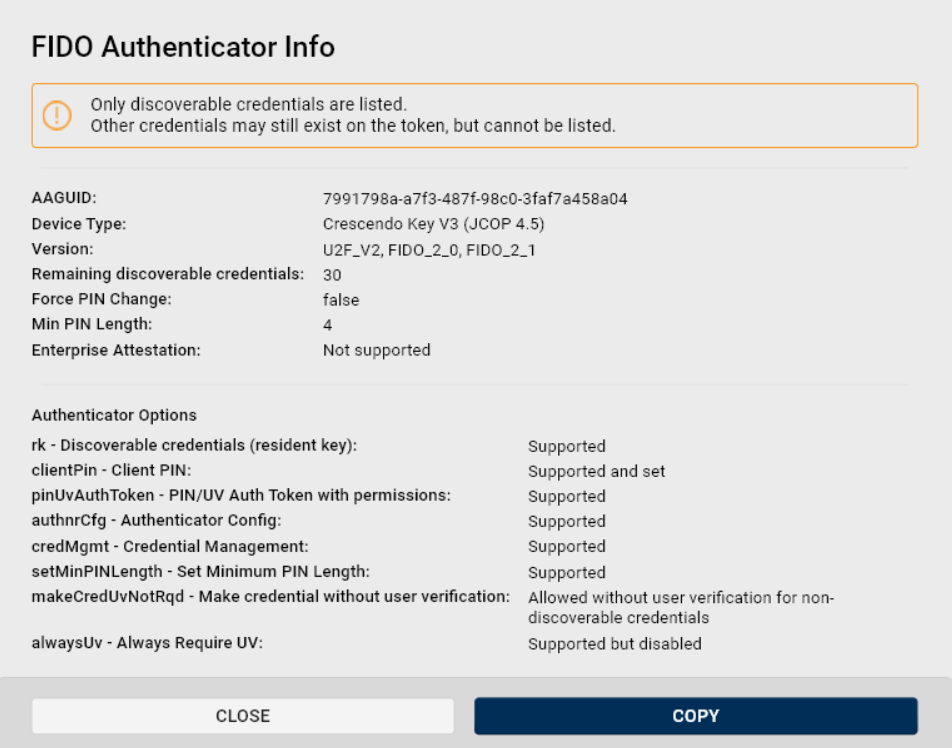Click the Enterprise Attestation 'Not supported' value
The height and width of the screenshot is (748, 952).
coord(376,350)
